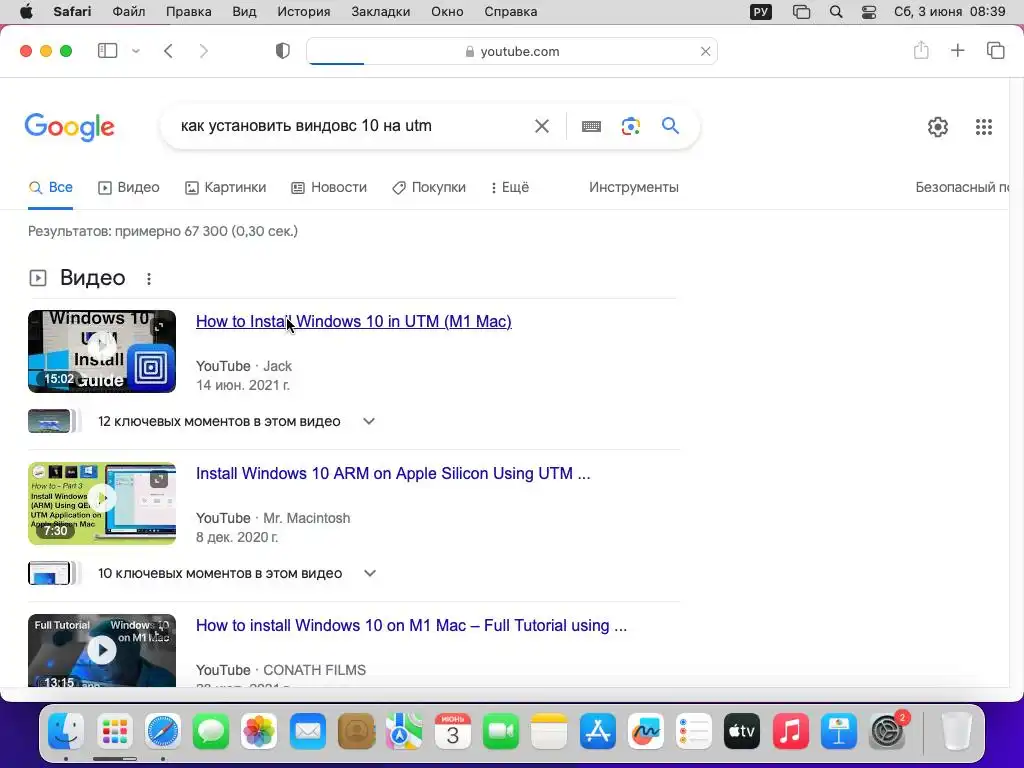Open Finder from the Dock
Image resolution: width=1024 pixels, height=768 pixels.
(66, 731)
